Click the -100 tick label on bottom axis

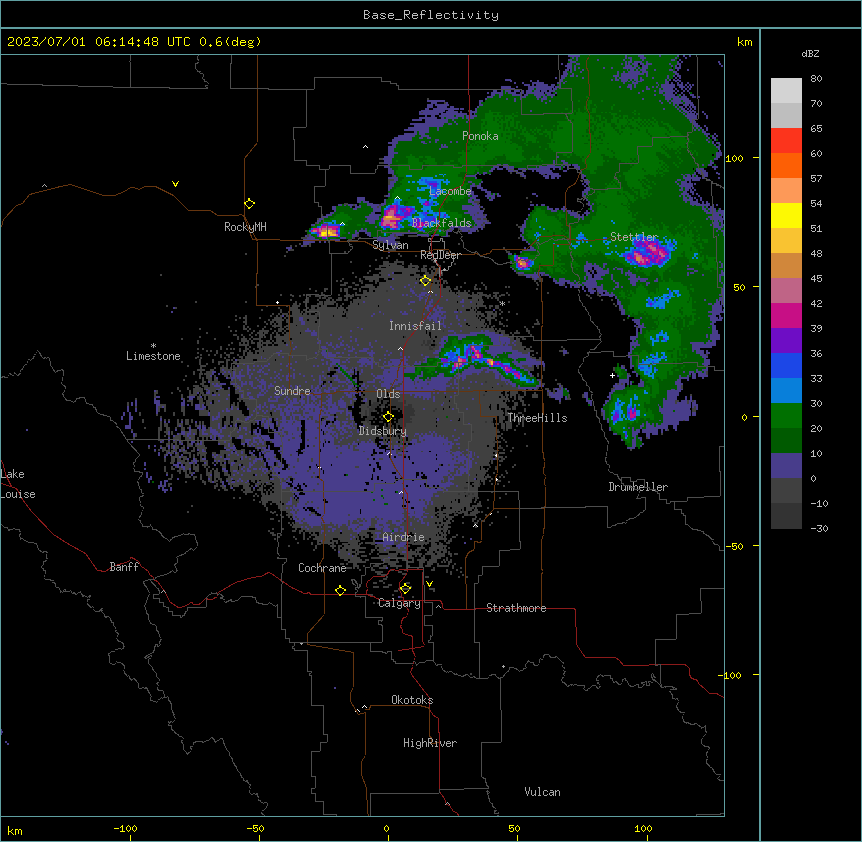pos(125,828)
